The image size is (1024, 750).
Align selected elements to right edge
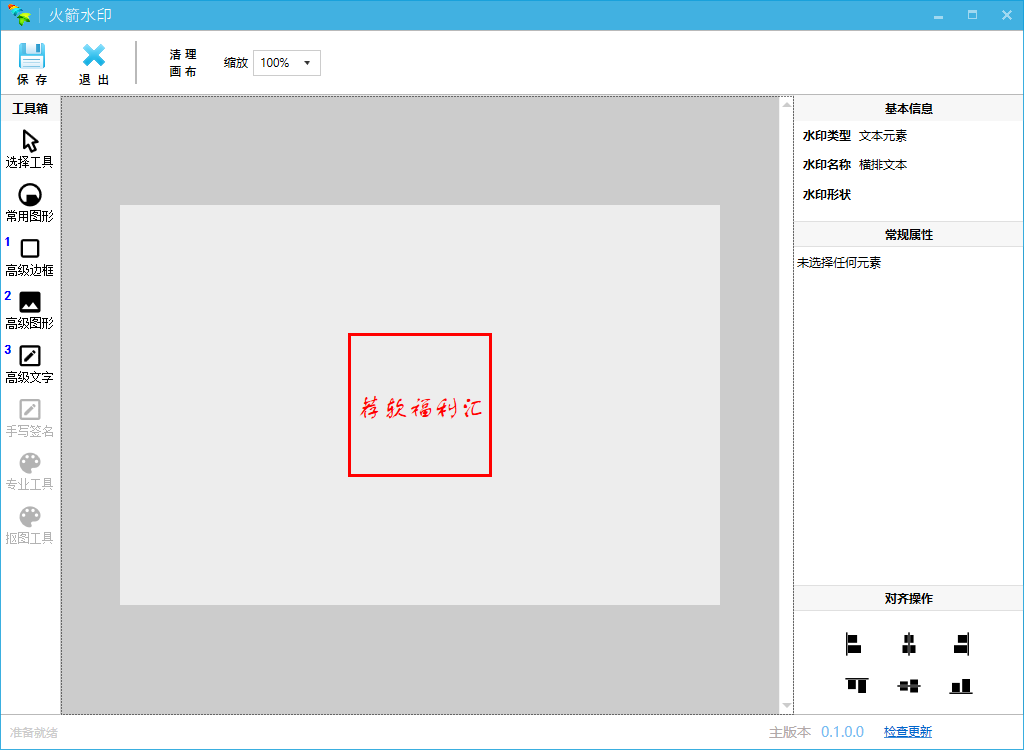coord(961,644)
